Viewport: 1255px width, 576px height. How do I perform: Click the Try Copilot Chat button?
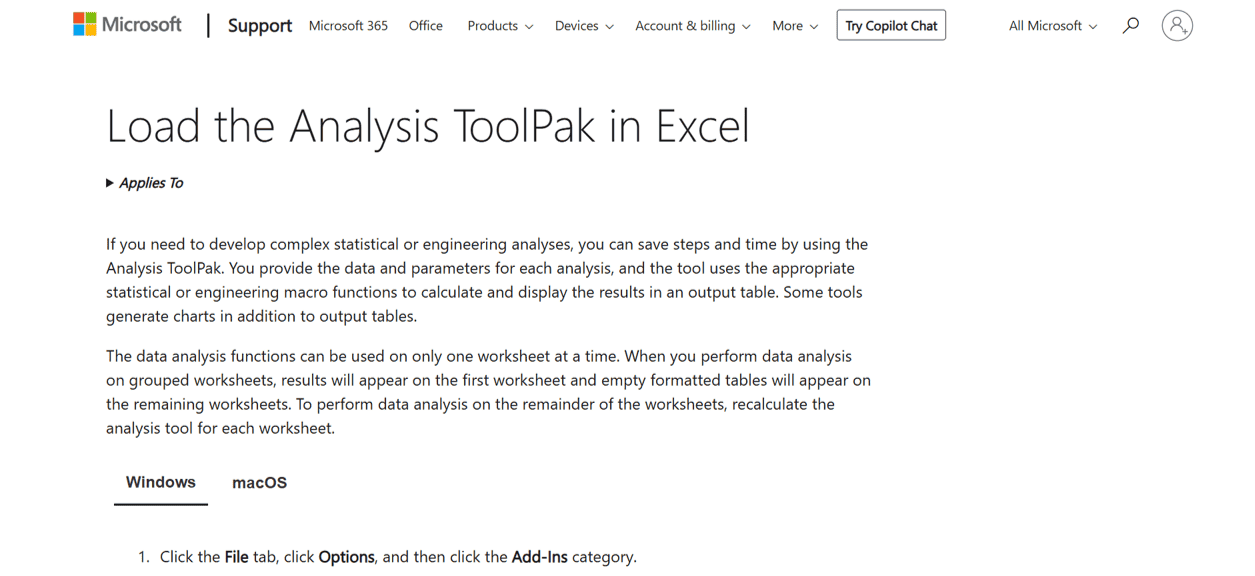[891, 25]
